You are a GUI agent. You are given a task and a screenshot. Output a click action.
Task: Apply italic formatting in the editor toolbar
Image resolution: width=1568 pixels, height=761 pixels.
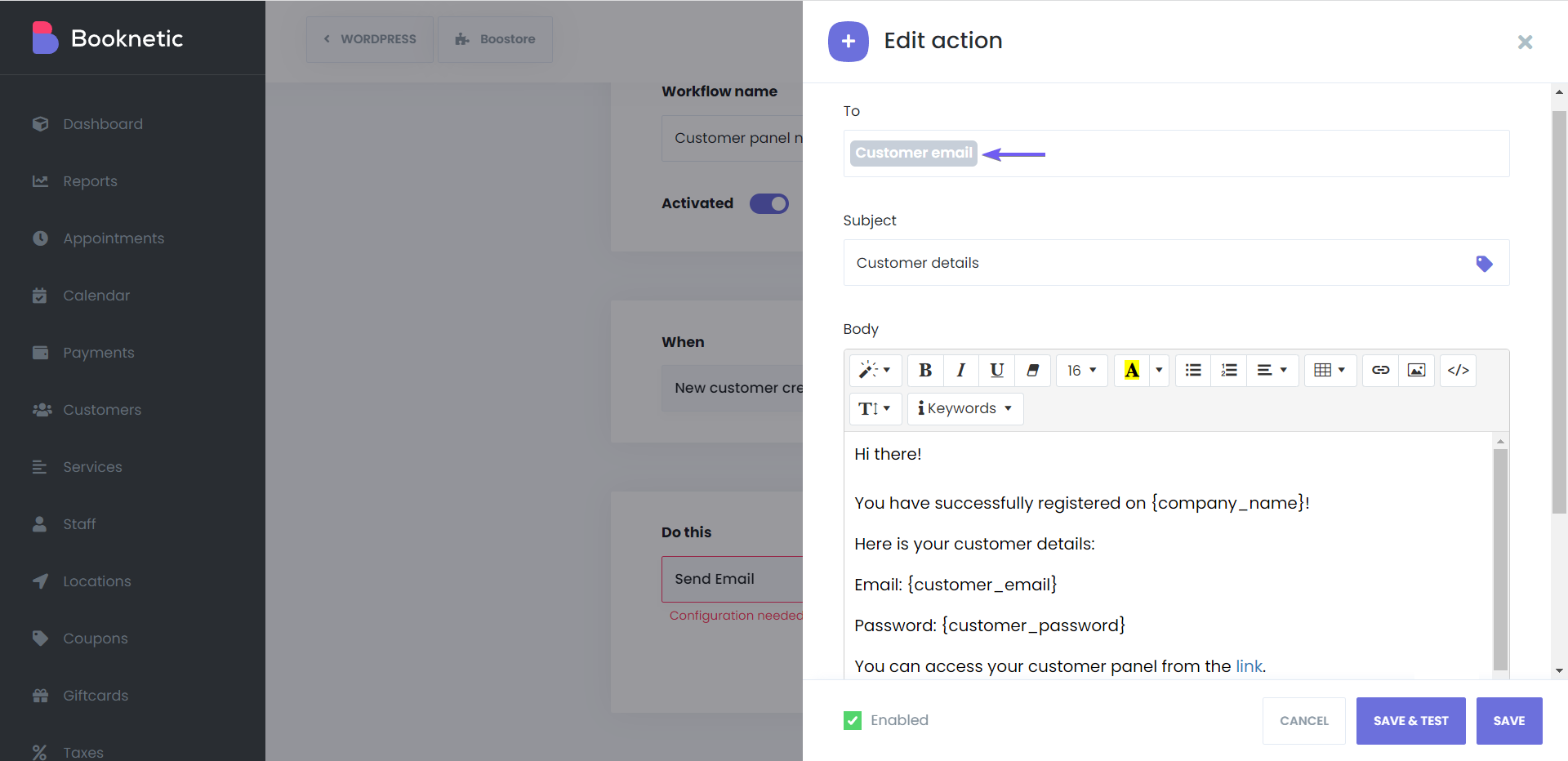960,370
